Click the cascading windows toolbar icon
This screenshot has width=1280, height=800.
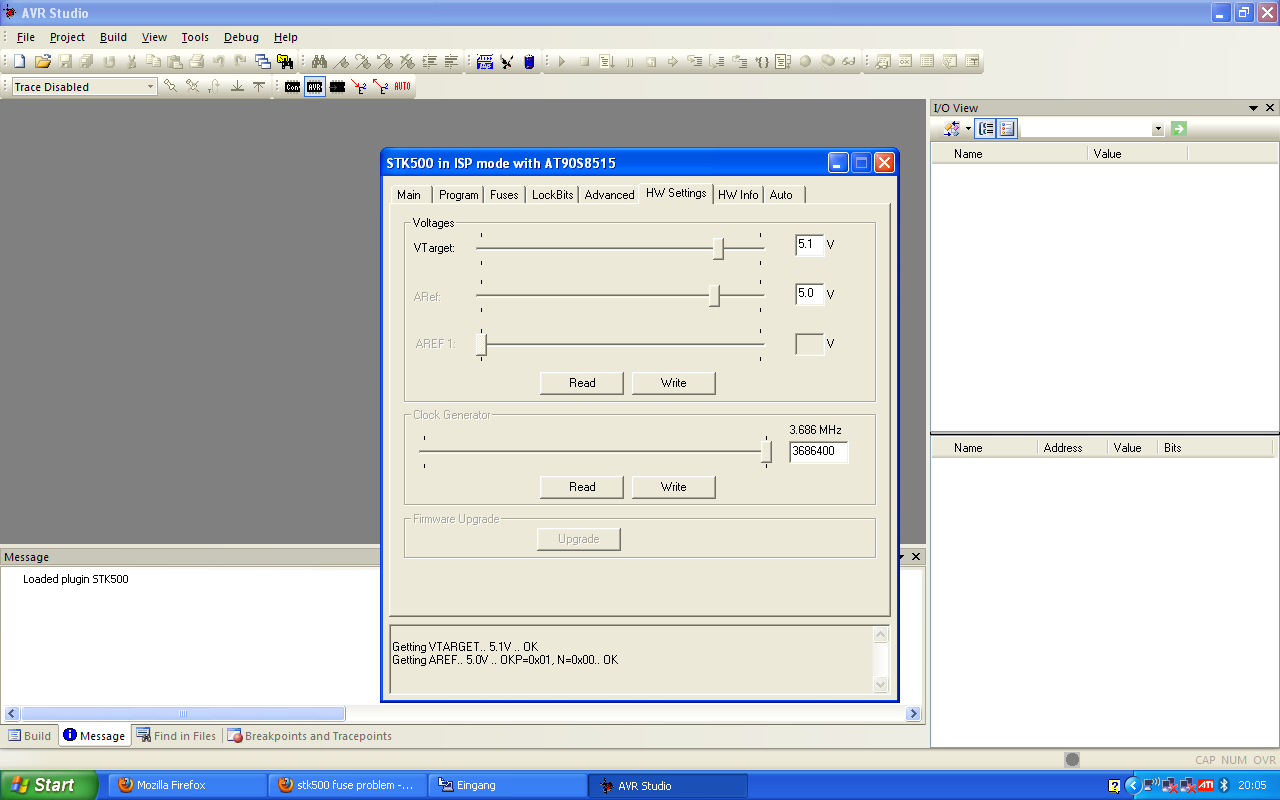(262, 62)
